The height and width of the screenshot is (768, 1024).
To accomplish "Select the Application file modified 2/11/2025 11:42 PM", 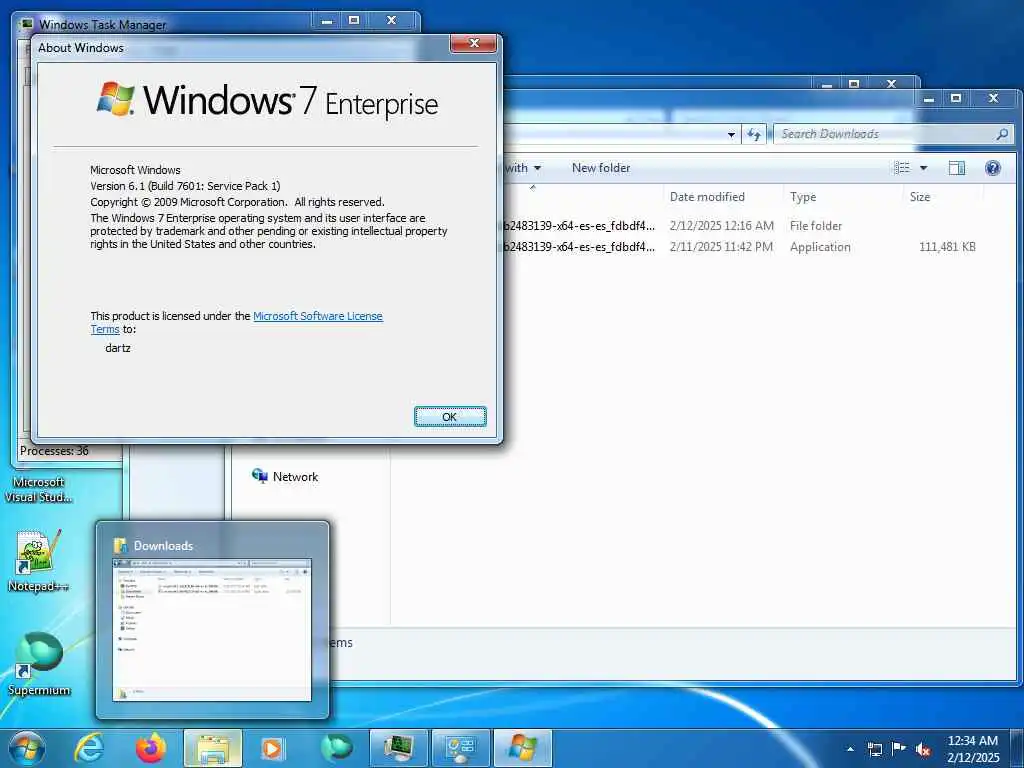I will click(738, 247).
